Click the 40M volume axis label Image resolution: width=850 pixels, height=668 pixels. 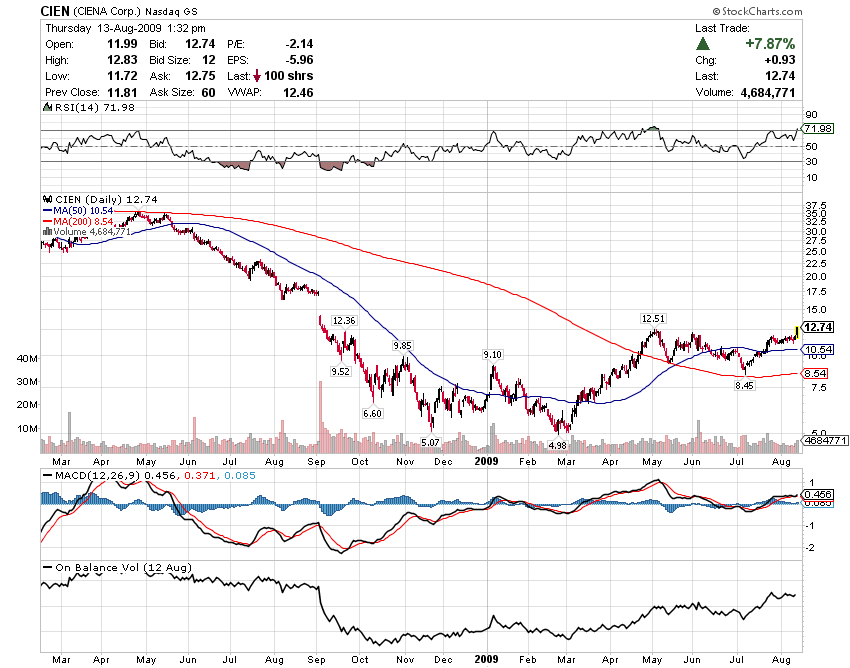click(27, 358)
